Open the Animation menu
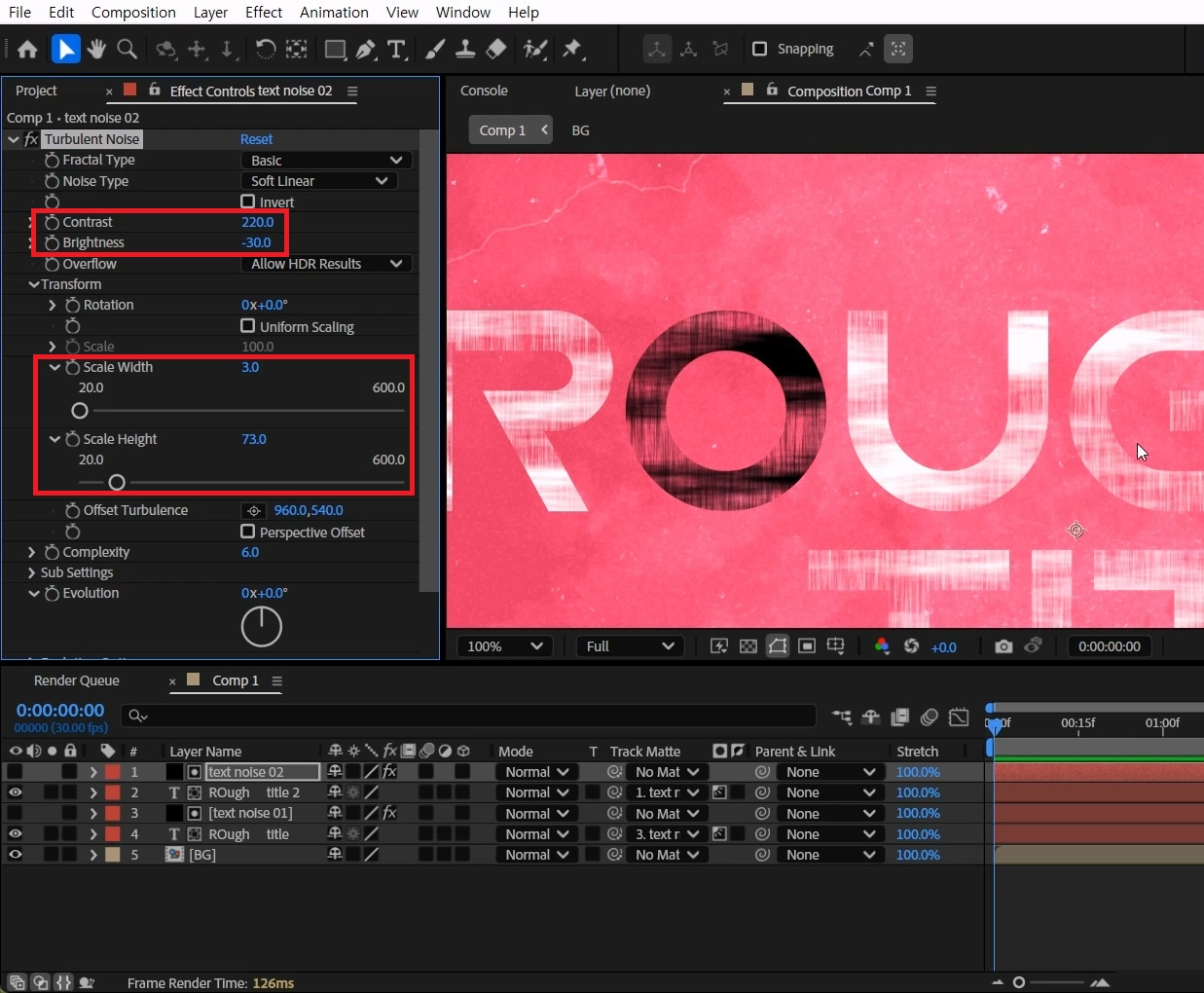 [x=334, y=12]
